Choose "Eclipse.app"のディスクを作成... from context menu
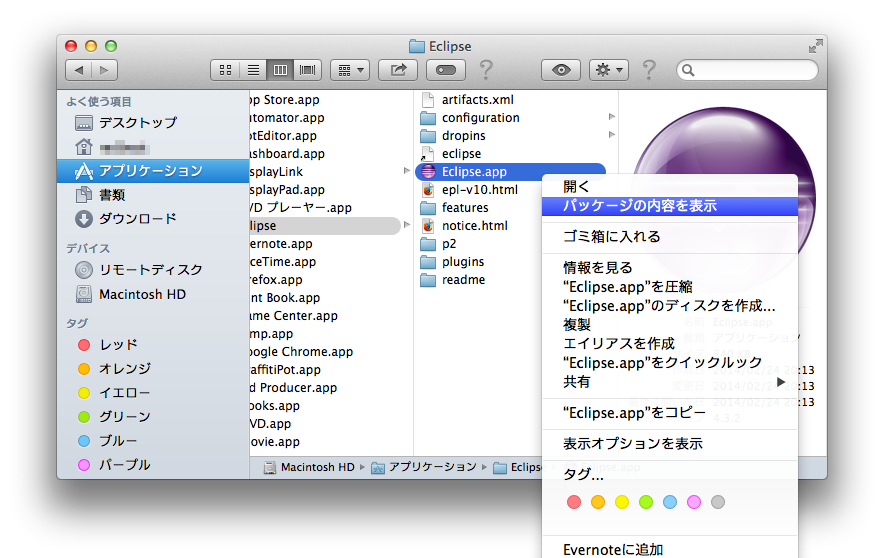 pos(670,306)
